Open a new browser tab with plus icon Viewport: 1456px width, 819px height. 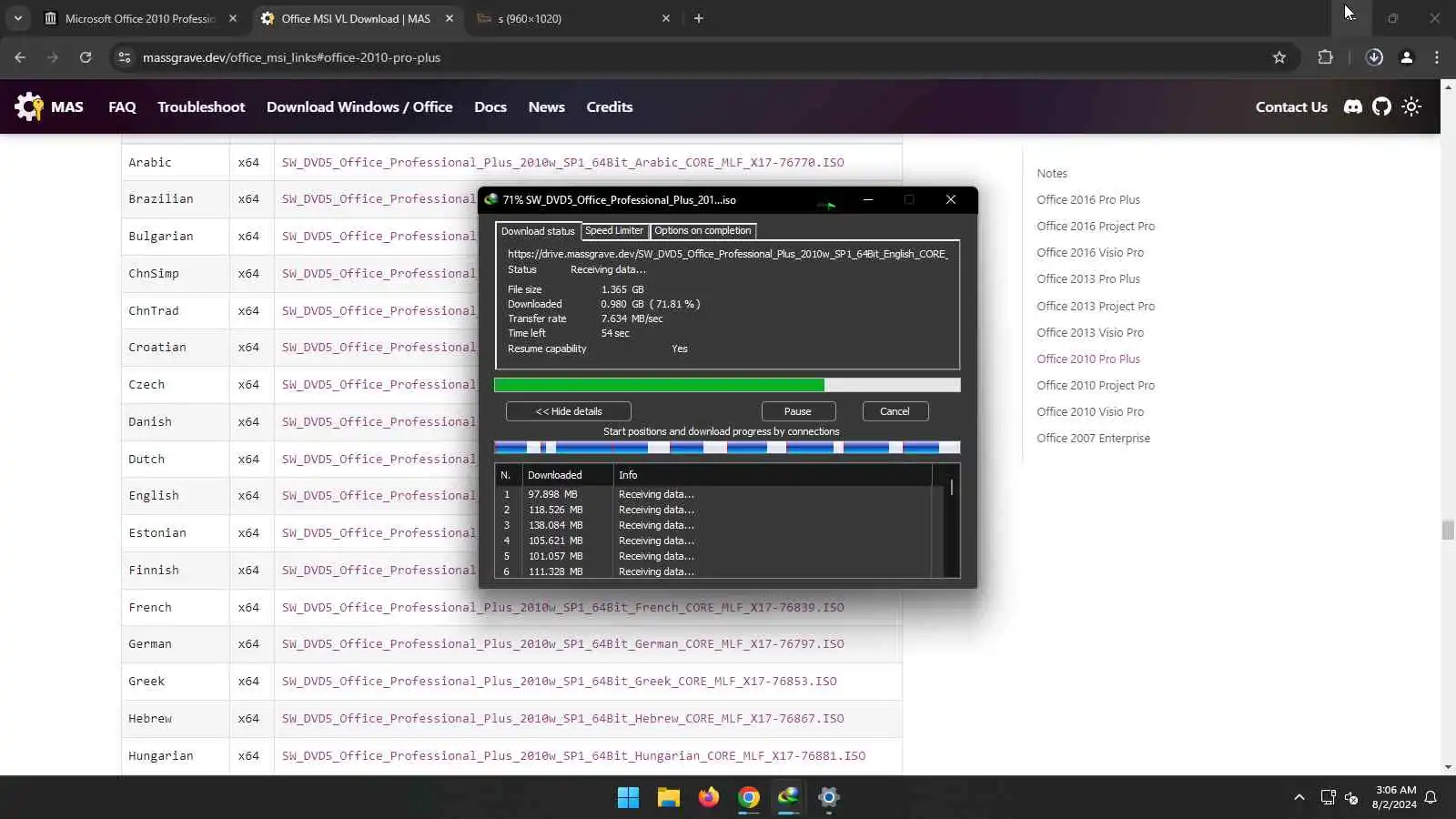(699, 18)
